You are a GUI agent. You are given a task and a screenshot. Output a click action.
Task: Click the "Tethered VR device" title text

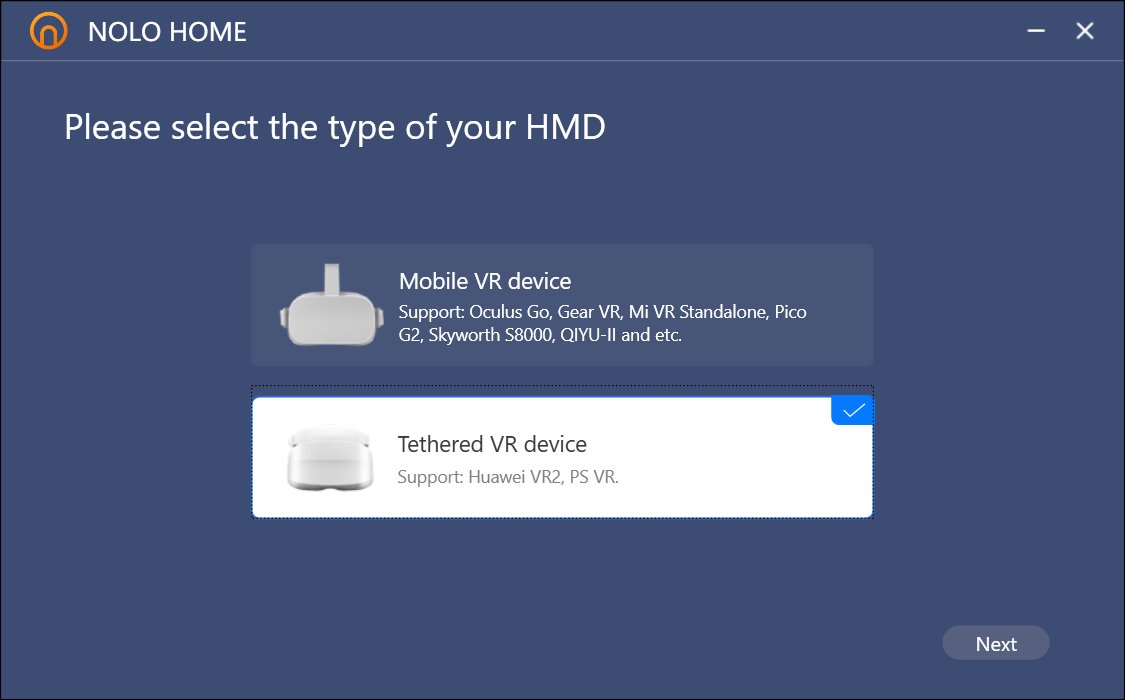492,444
